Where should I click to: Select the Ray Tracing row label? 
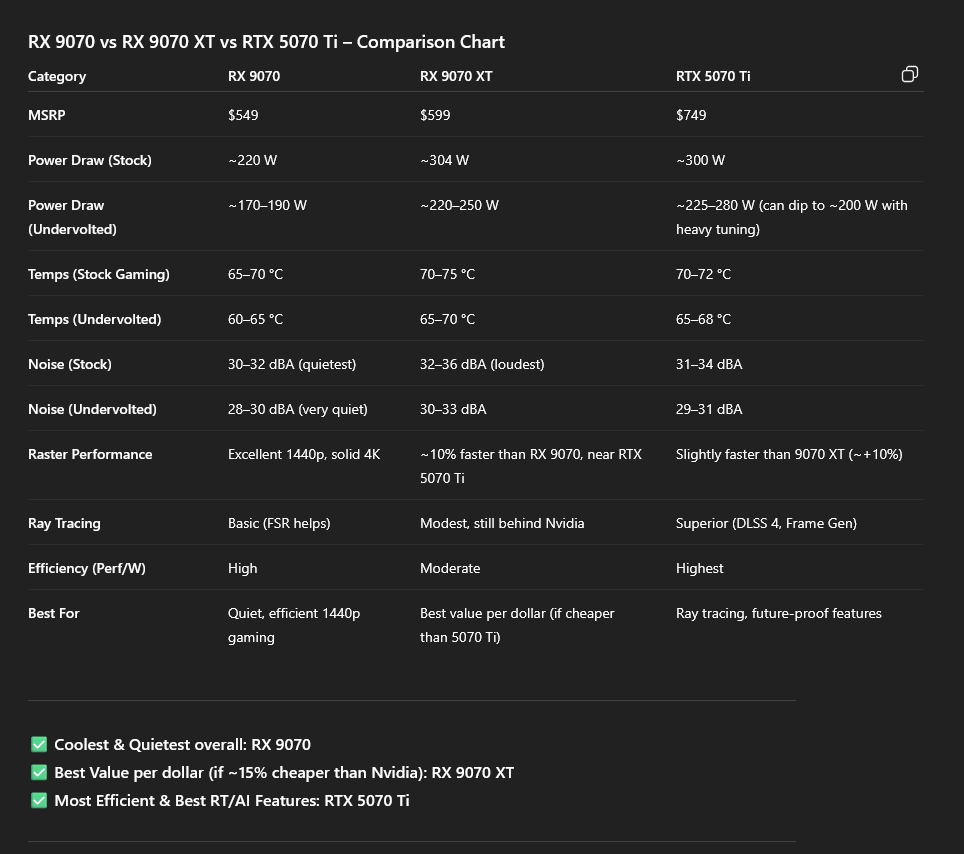[65, 524]
